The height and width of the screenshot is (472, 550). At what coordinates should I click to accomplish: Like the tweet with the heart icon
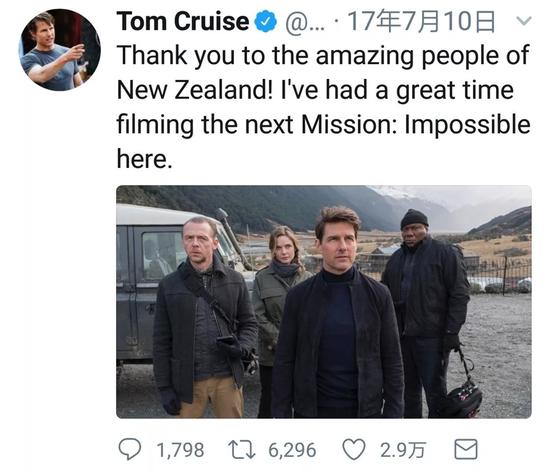(354, 450)
